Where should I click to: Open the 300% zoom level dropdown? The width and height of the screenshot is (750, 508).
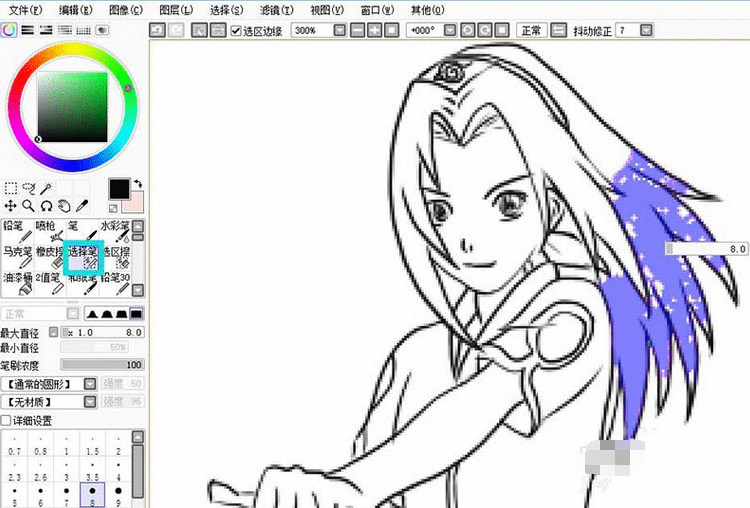click(342, 31)
